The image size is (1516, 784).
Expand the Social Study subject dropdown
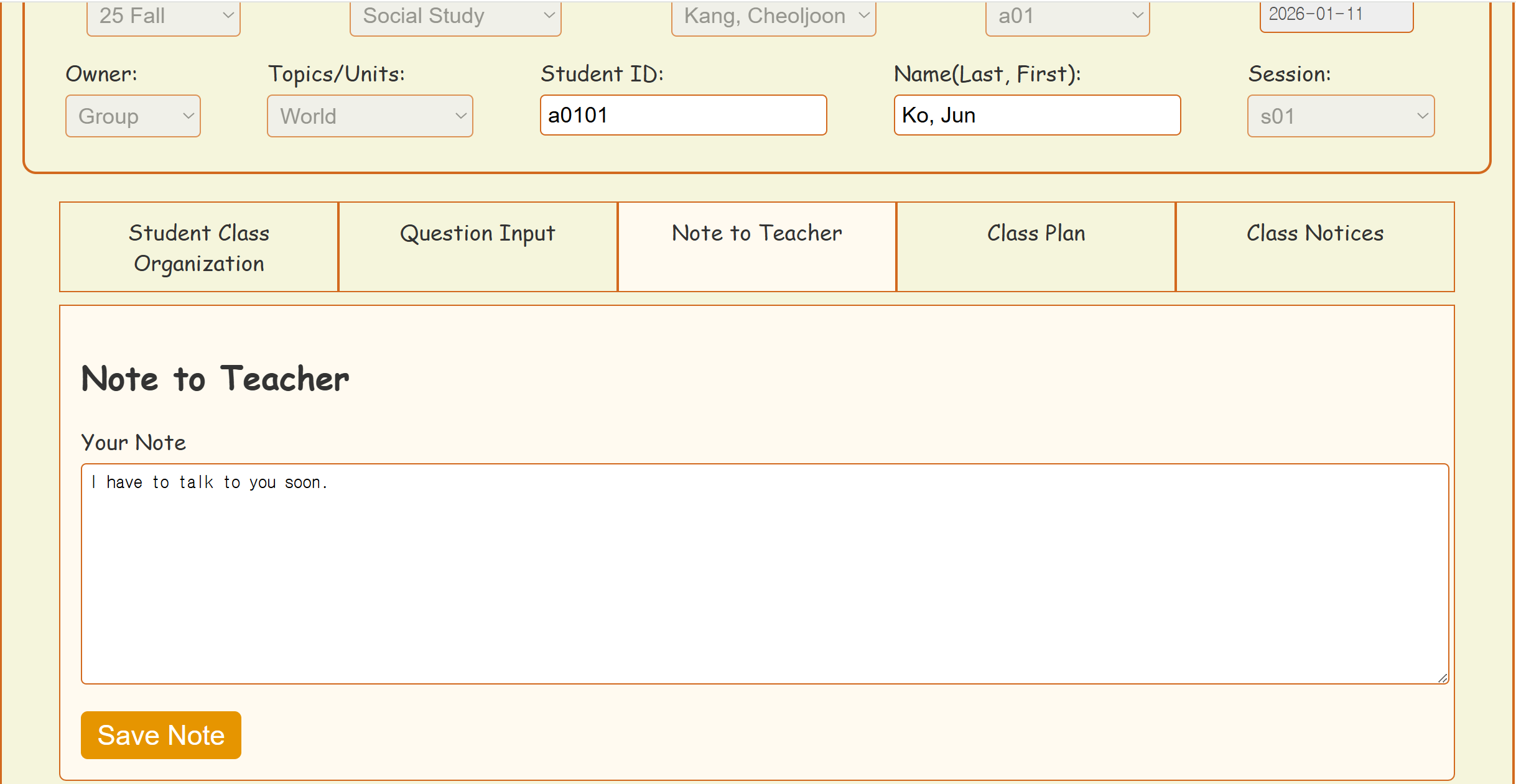[x=455, y=17]
